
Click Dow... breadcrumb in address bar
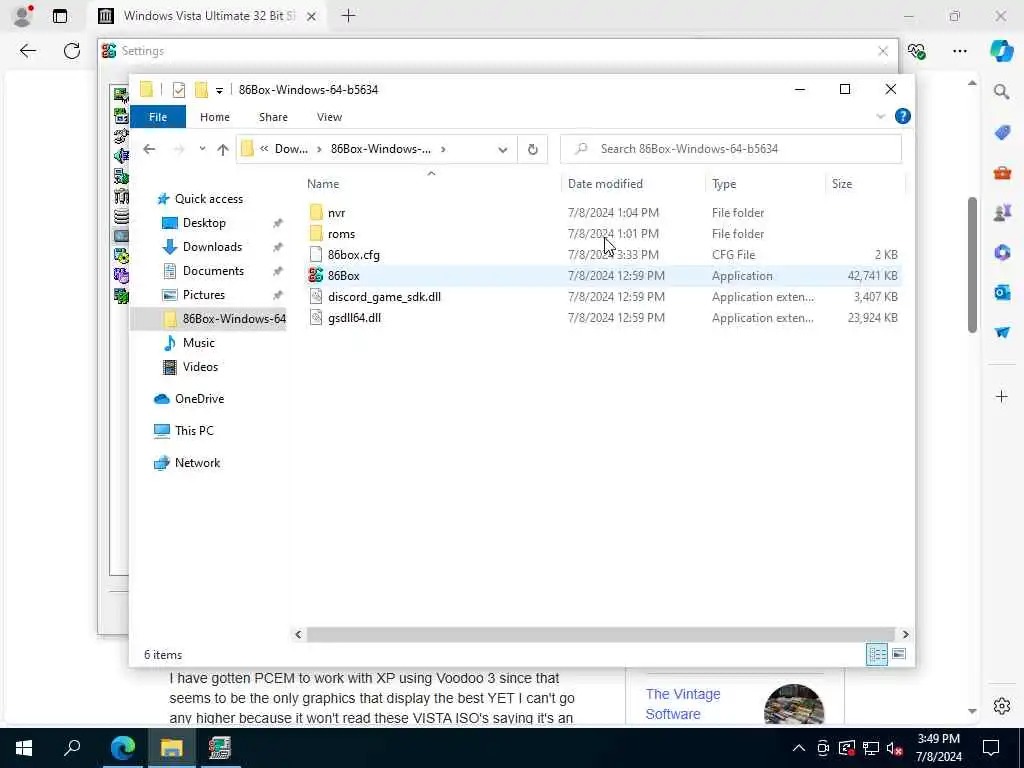coord(291,149)
